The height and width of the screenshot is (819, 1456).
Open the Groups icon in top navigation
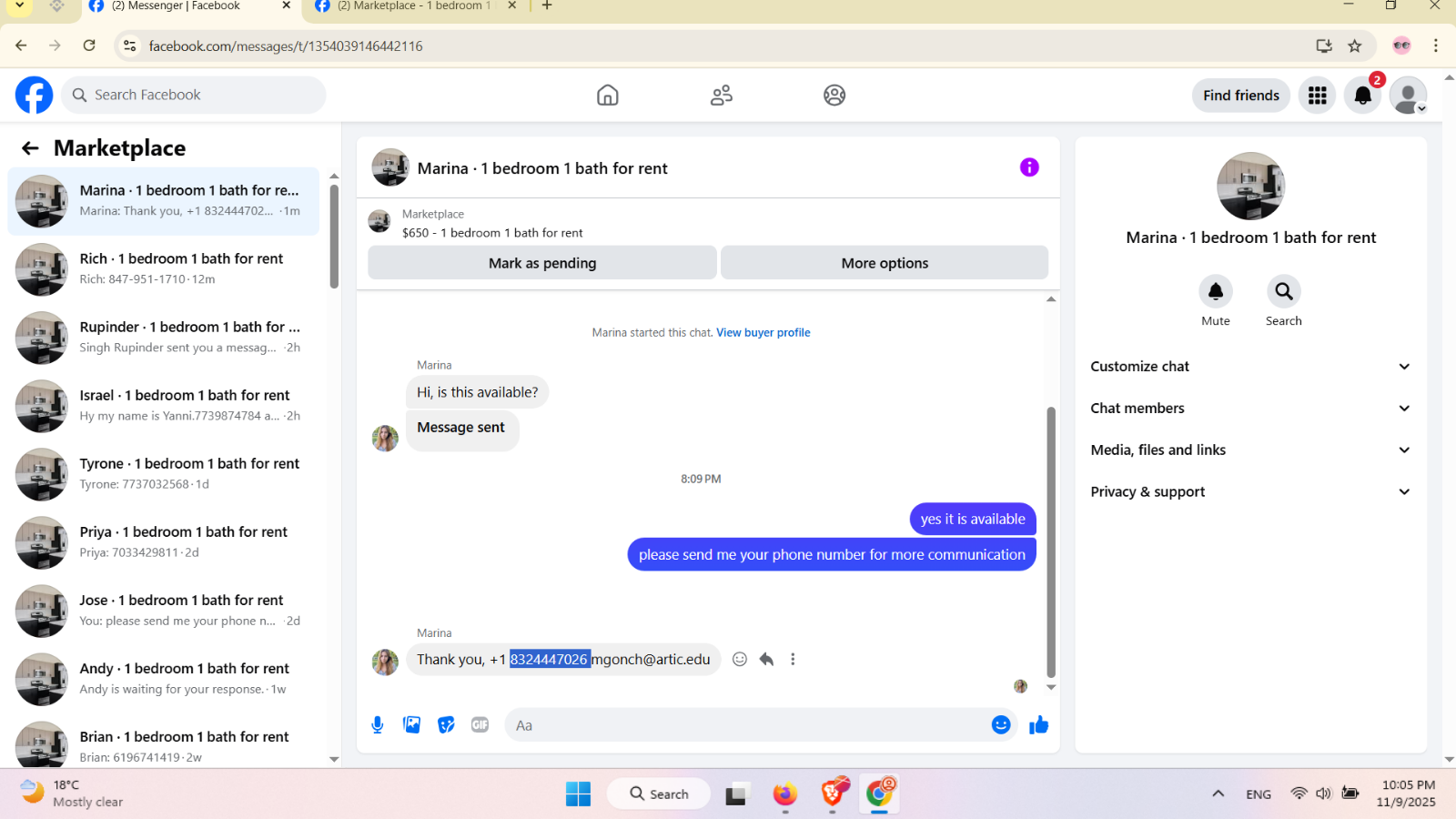(834, 95)
